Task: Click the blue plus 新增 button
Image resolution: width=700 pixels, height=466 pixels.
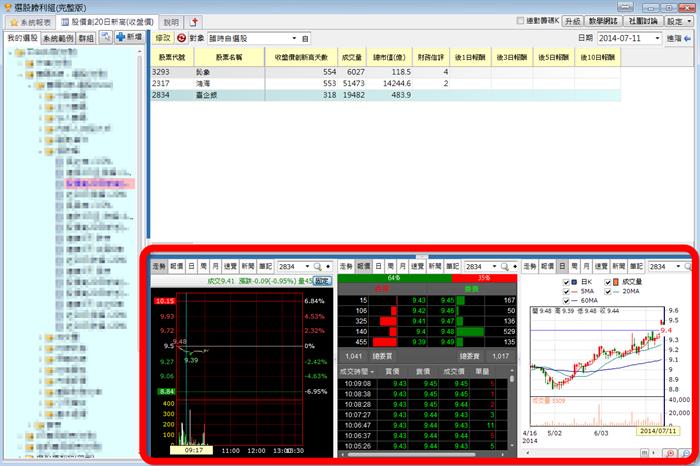Action: (129, 37)
